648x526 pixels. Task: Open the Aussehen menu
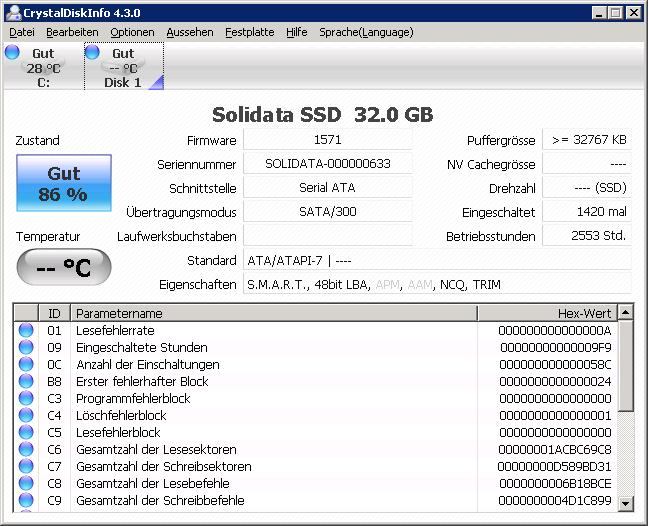point(190,32)
